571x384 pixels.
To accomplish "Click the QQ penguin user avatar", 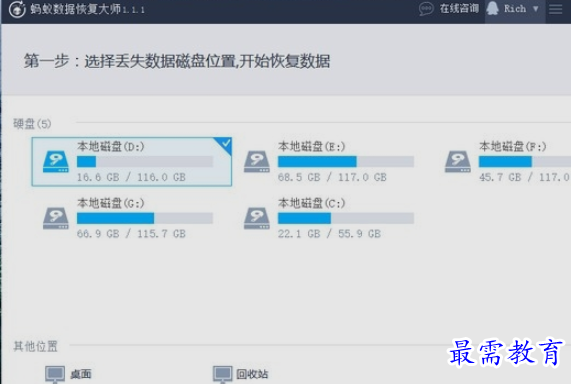I will point(492,8).
